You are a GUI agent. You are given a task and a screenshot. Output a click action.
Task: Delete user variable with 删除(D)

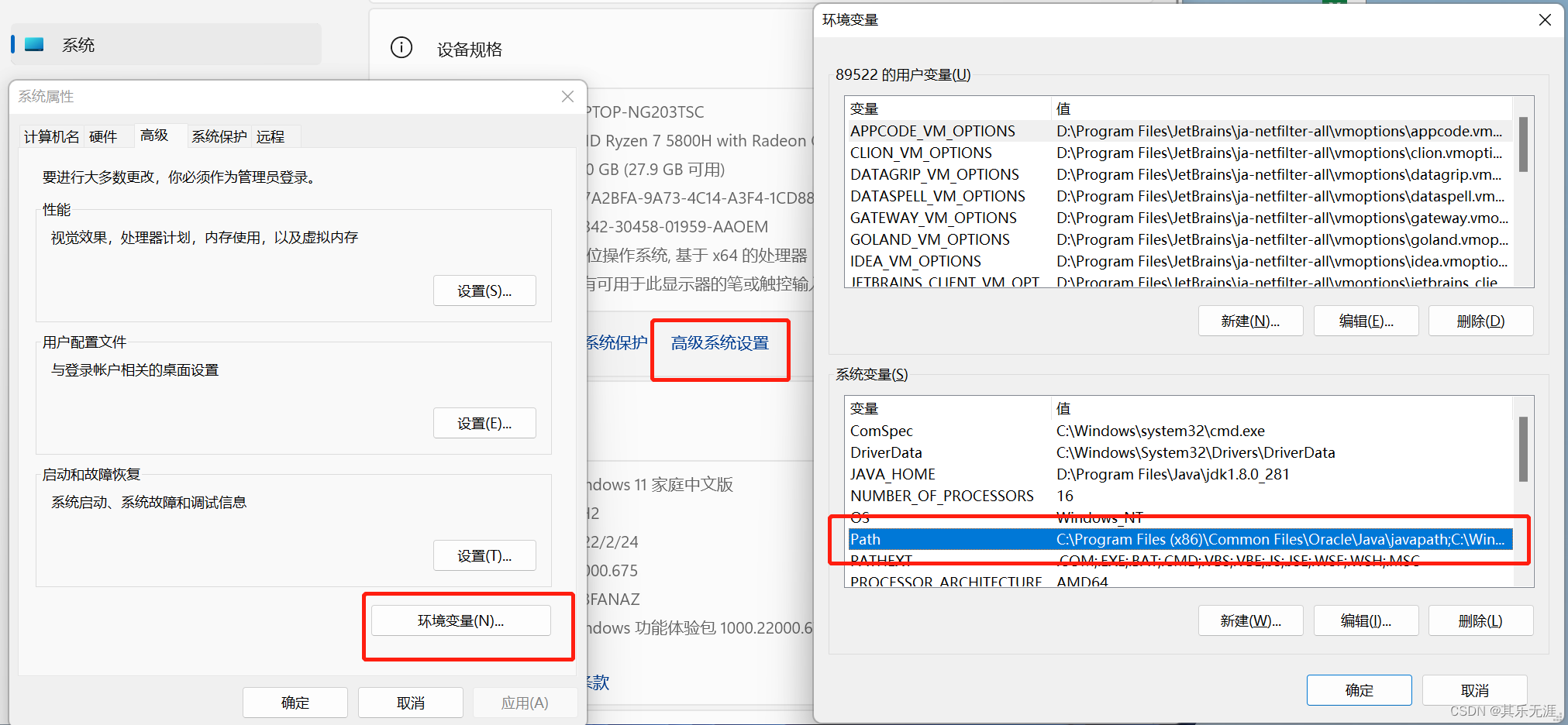pyautogui.click(x=1481, y=321)
